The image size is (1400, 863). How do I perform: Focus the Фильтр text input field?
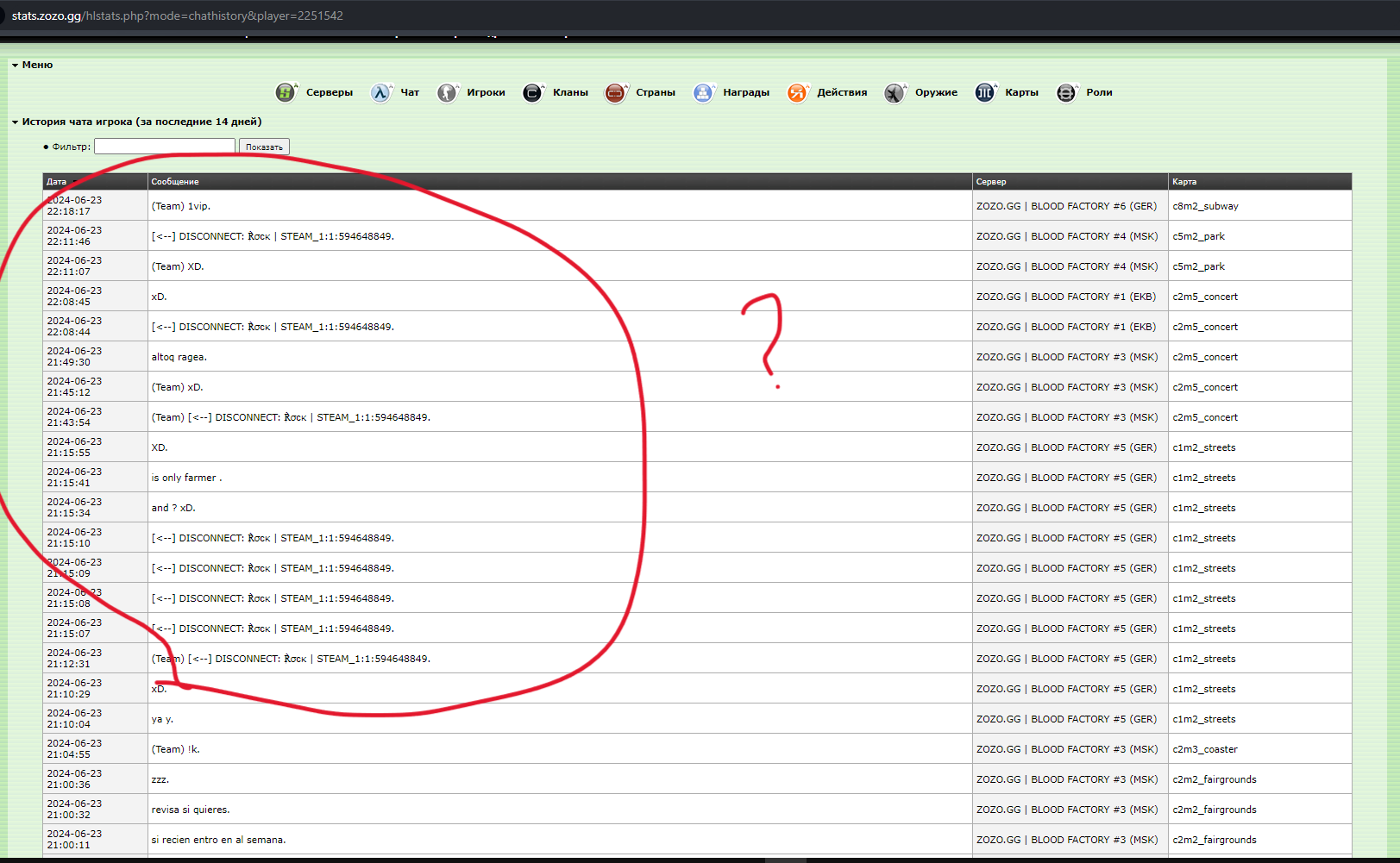tap(164, 147)
